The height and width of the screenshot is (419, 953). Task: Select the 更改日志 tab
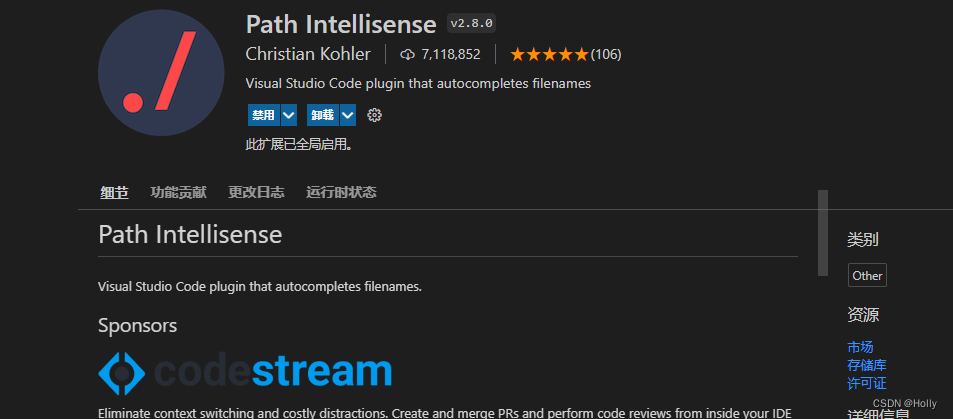(x=256, y=192)
